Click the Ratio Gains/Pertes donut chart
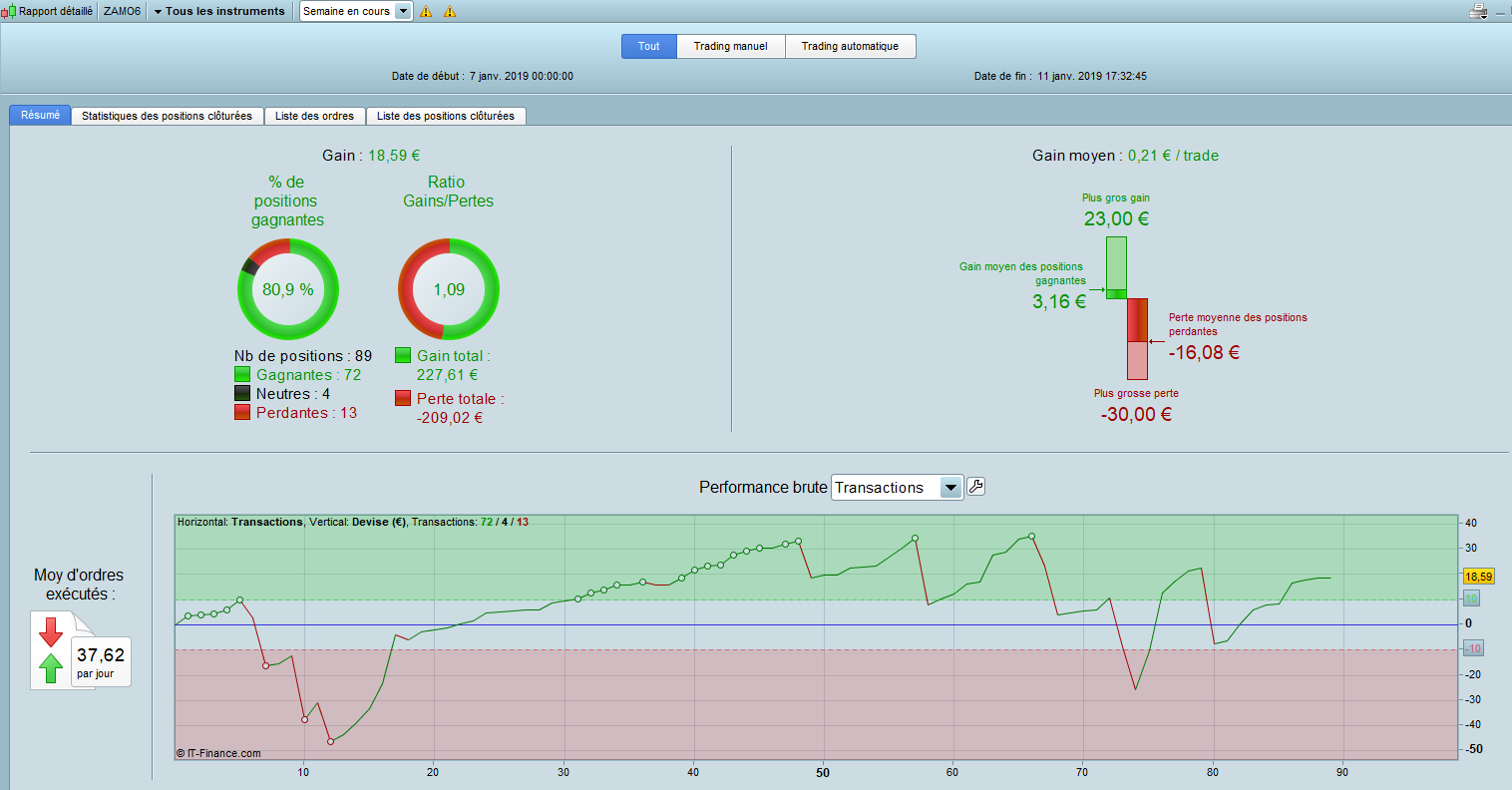1512x790 pixels. (449, 289)
